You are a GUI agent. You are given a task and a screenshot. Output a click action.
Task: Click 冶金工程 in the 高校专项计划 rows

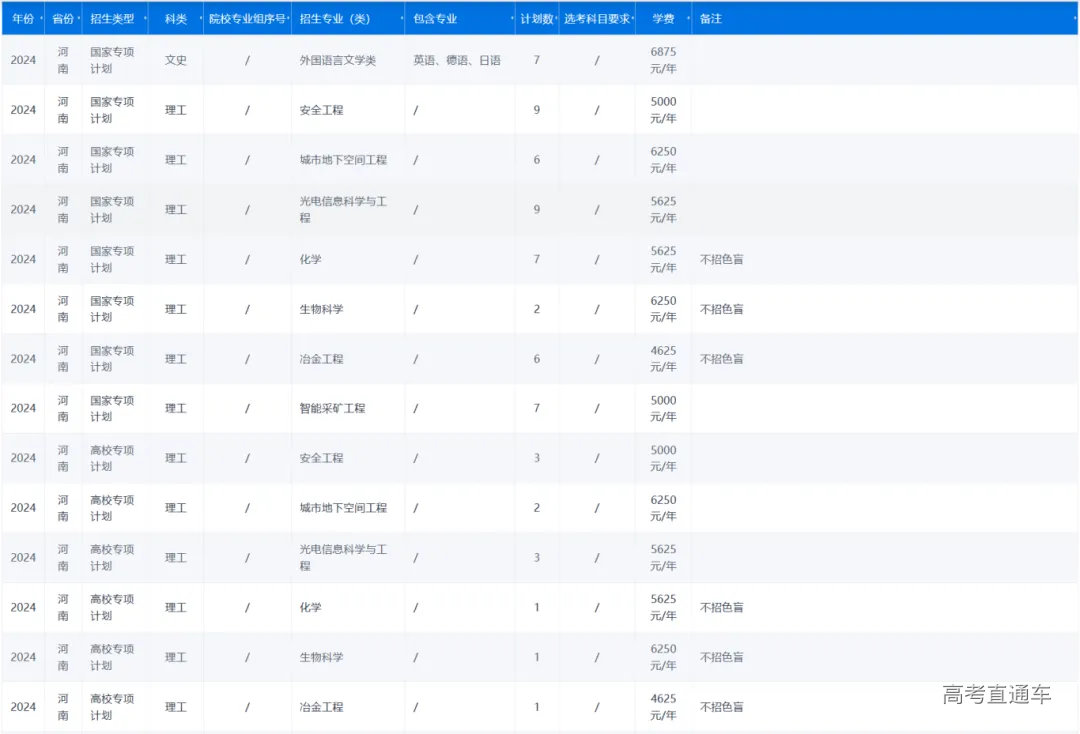point(321,707)
